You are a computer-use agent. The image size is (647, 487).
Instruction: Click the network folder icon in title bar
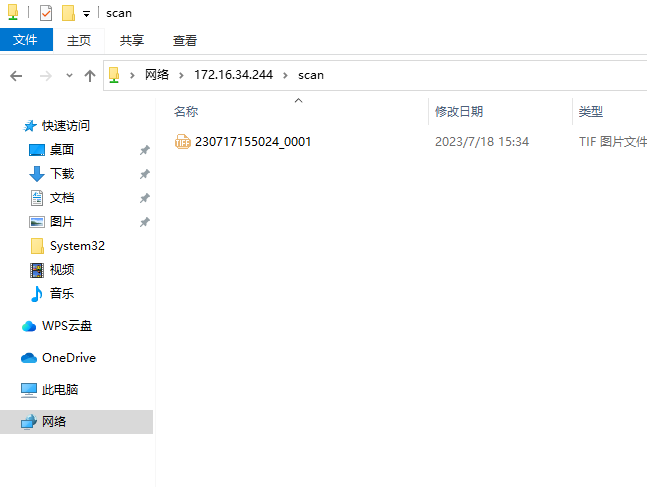pos(13,12)
